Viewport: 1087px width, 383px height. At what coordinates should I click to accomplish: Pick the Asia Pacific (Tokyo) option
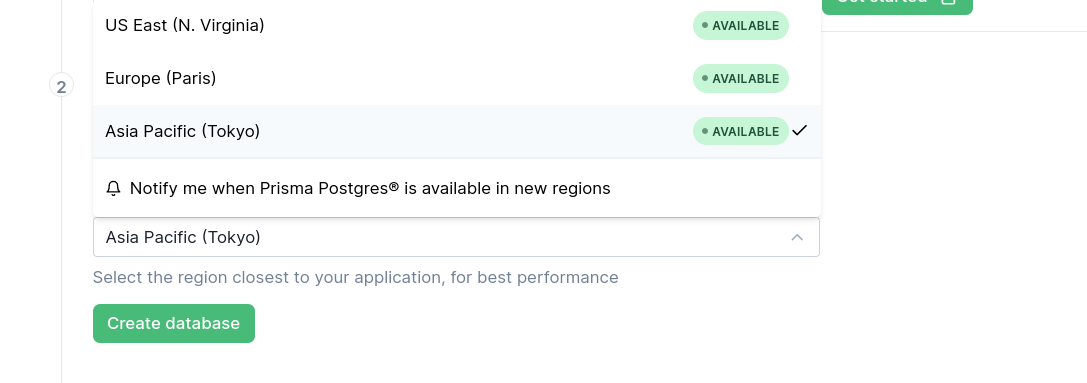click(457, 131)
